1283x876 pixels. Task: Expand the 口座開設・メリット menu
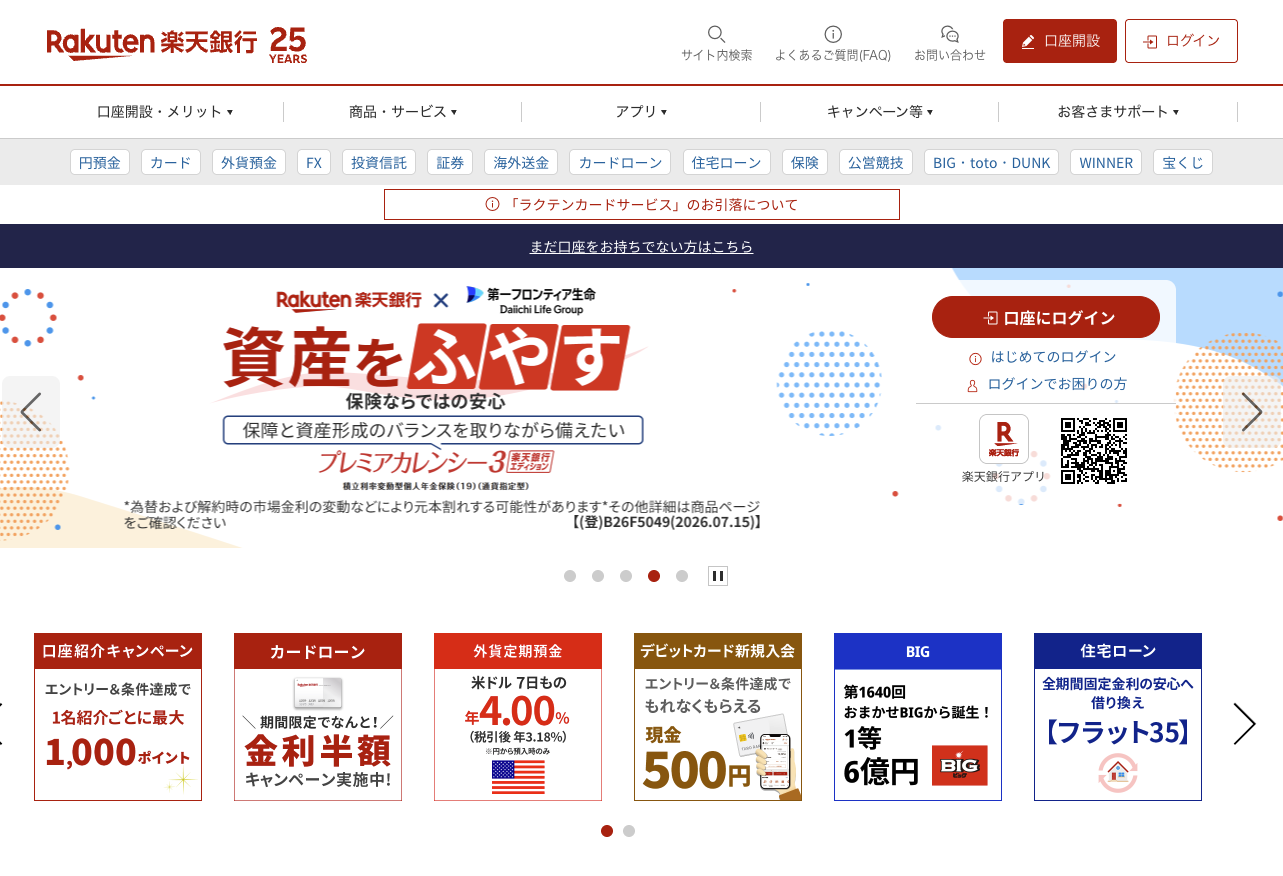pyautogui.click(x=165, y=112)
